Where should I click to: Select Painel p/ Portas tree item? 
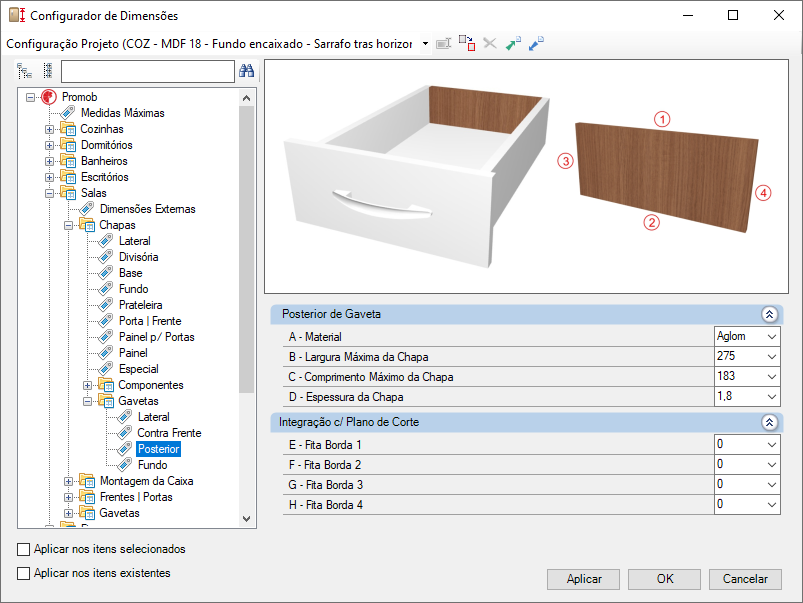tap(157, 337)
